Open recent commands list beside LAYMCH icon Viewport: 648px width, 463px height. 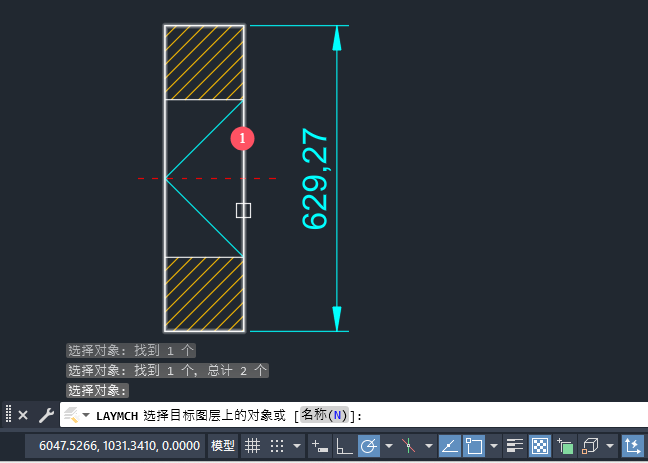pyautogui.click(x=86, y=415)
